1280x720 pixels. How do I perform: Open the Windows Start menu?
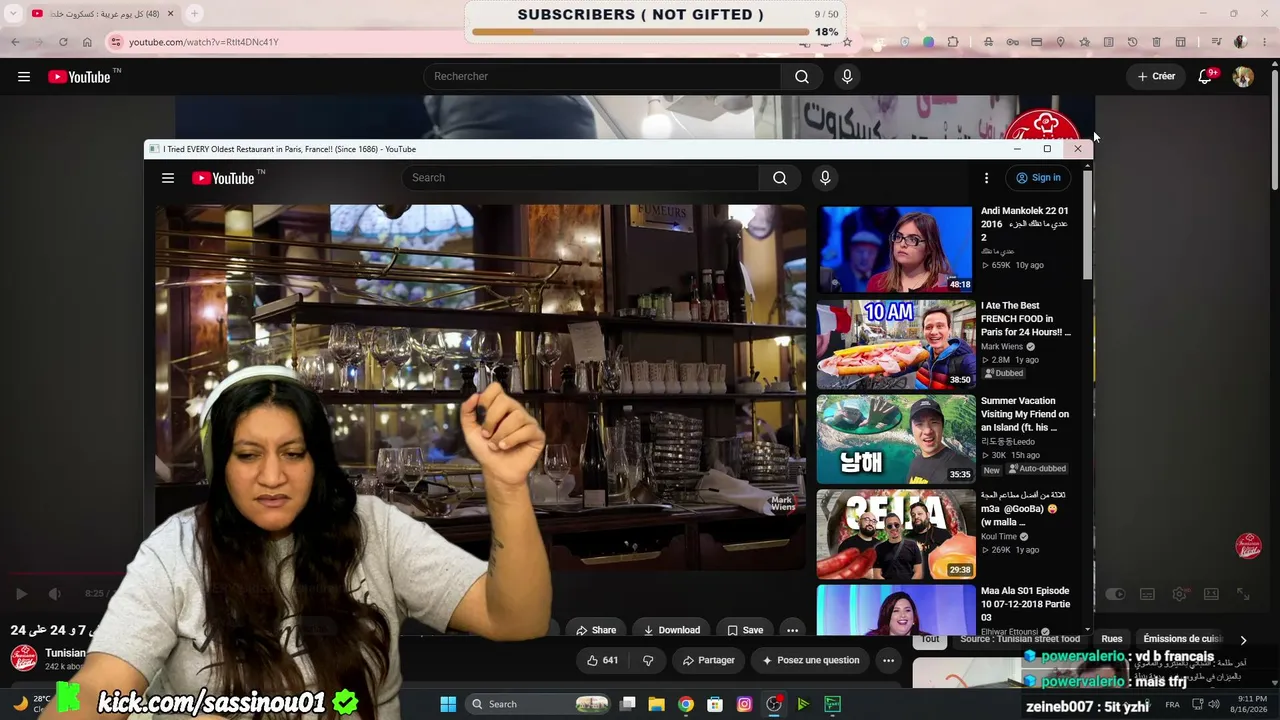point(448,704)
